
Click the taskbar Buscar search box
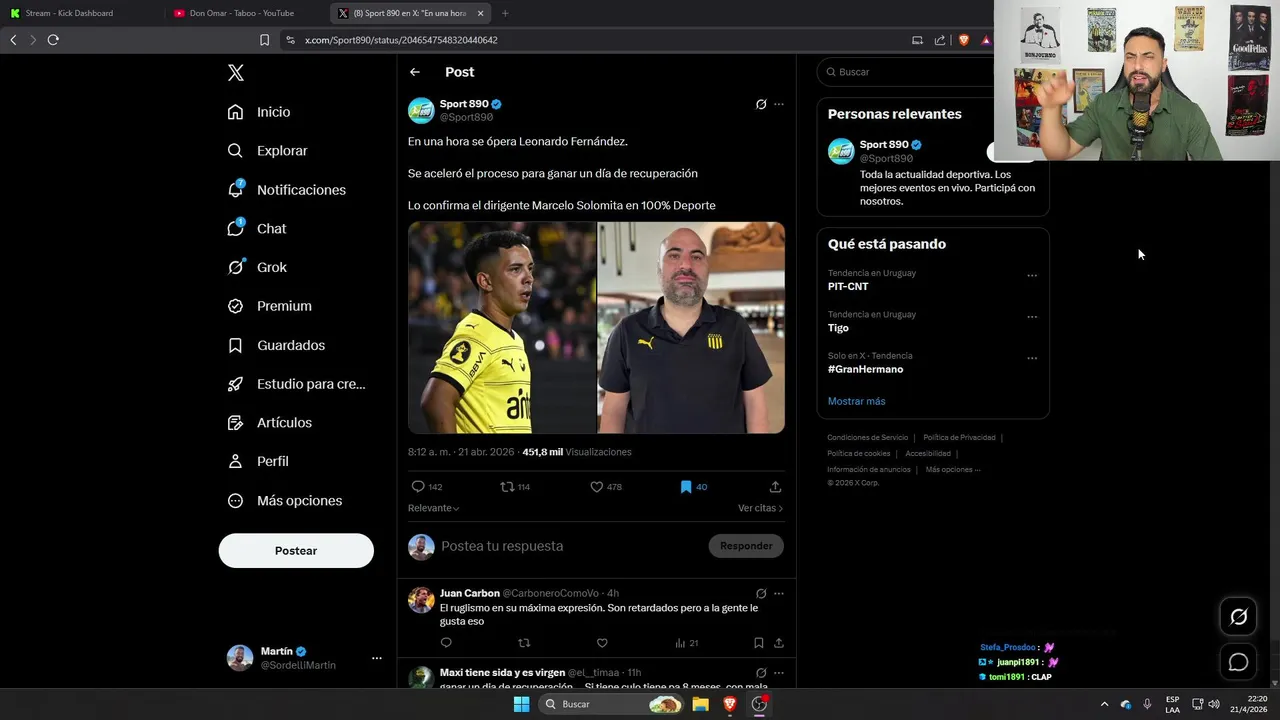[x=612, y=704]
